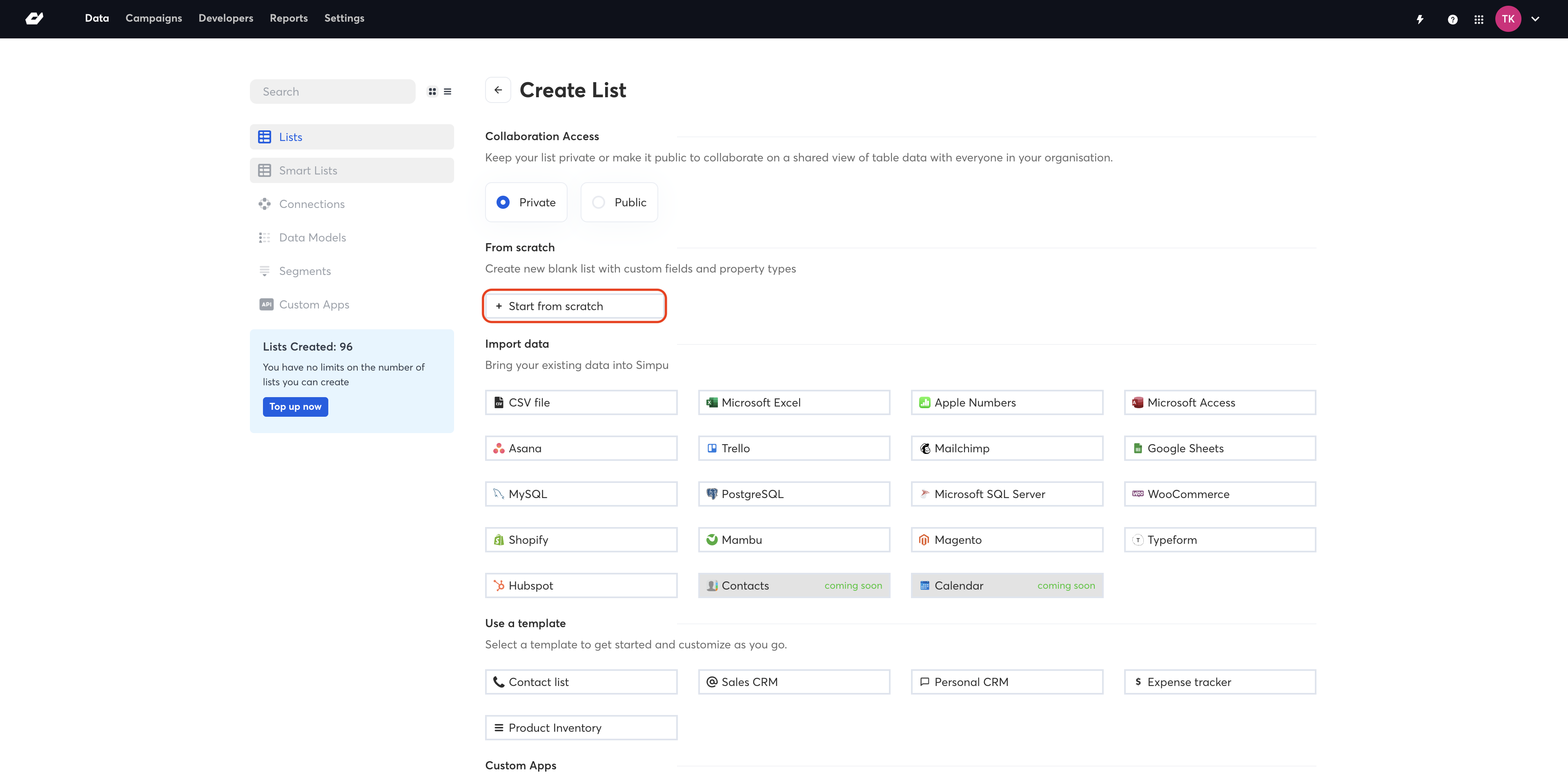The width and height of the screenshot is (1568, 782).
Task: Open the Developers menu
Action: (x=226, y=18)
